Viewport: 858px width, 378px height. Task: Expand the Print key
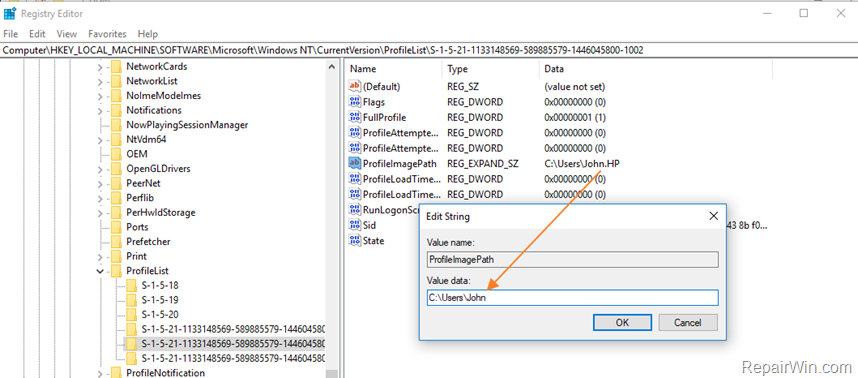click(x=100, y=257)
